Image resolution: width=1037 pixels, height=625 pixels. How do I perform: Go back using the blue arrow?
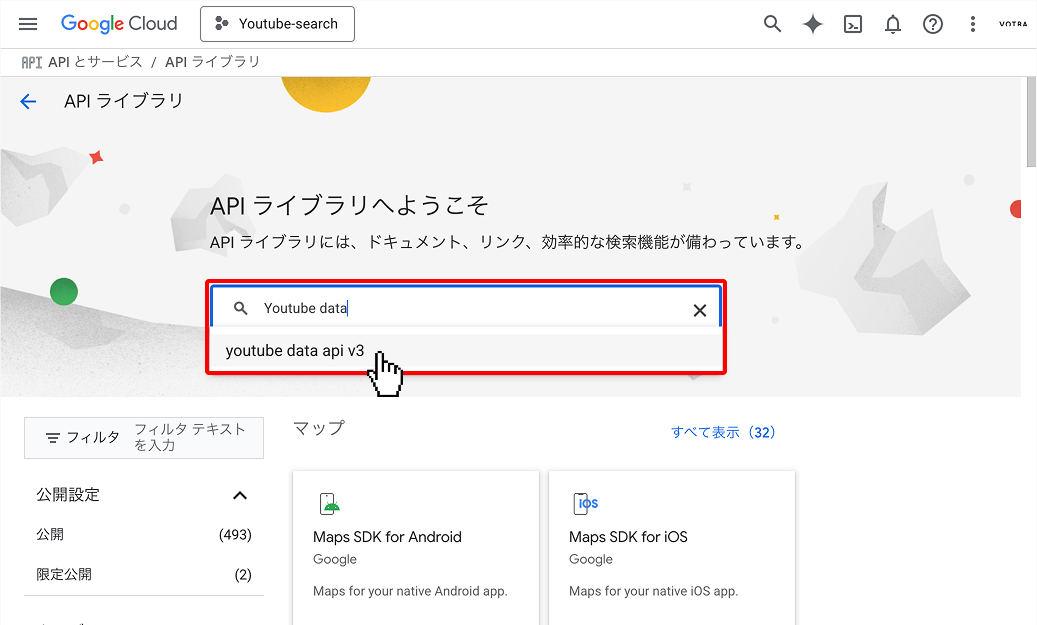[x=28, y=101]
